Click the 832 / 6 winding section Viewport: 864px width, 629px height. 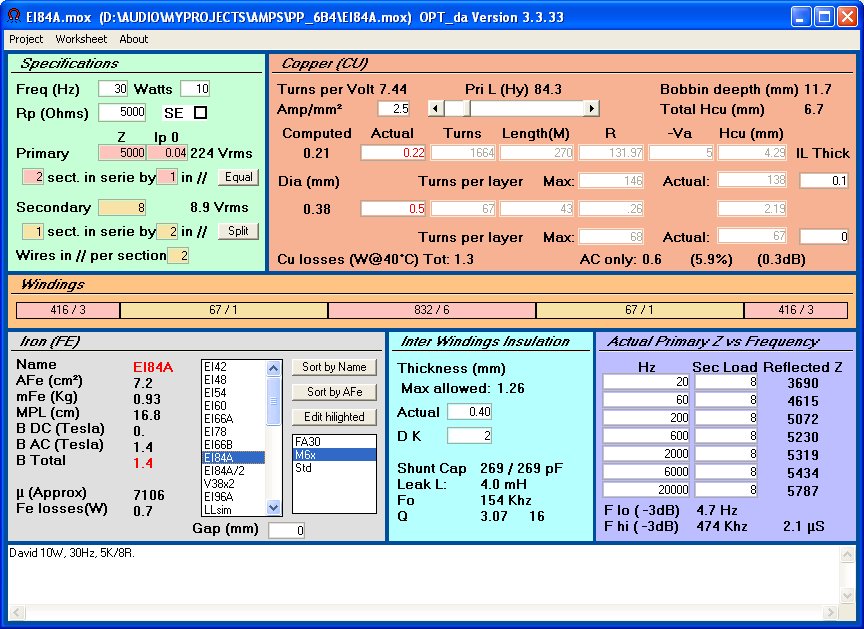(x=432, y=310)
